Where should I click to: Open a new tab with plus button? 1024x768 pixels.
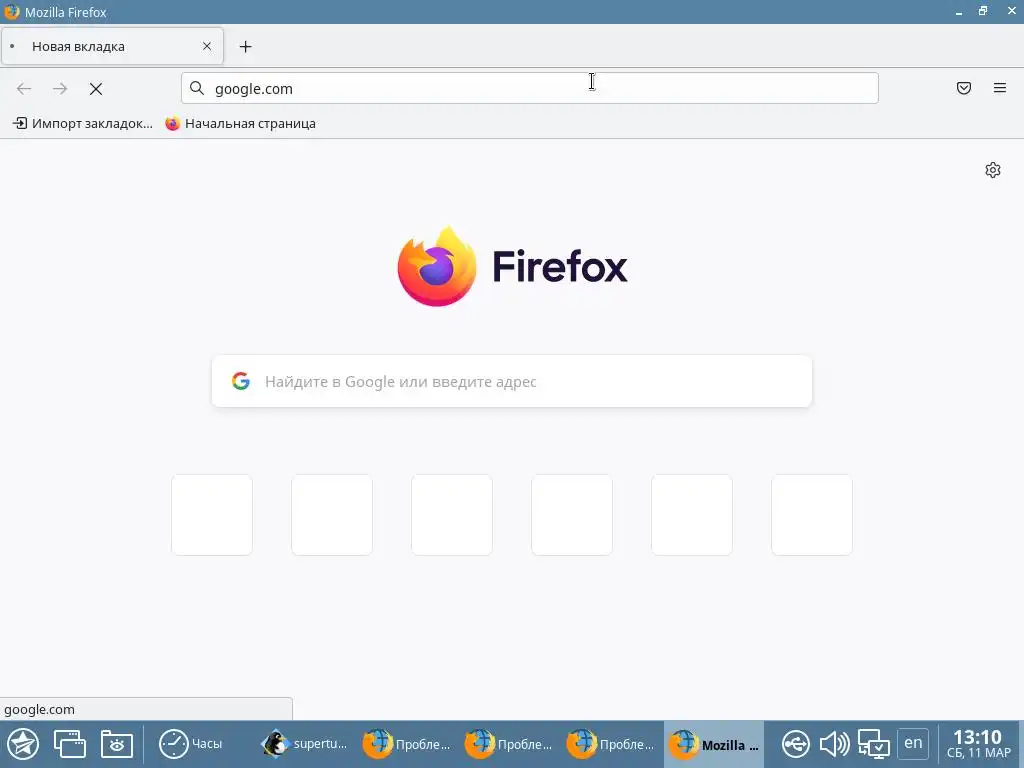pyautogui.click(x=246, y=47)
